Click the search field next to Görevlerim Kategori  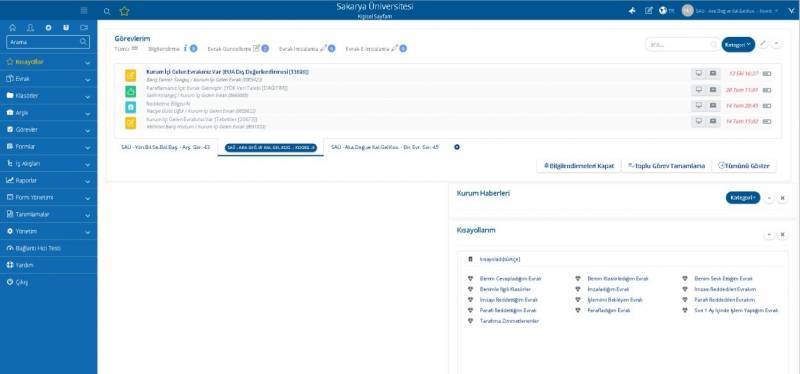tap(682, 44)
